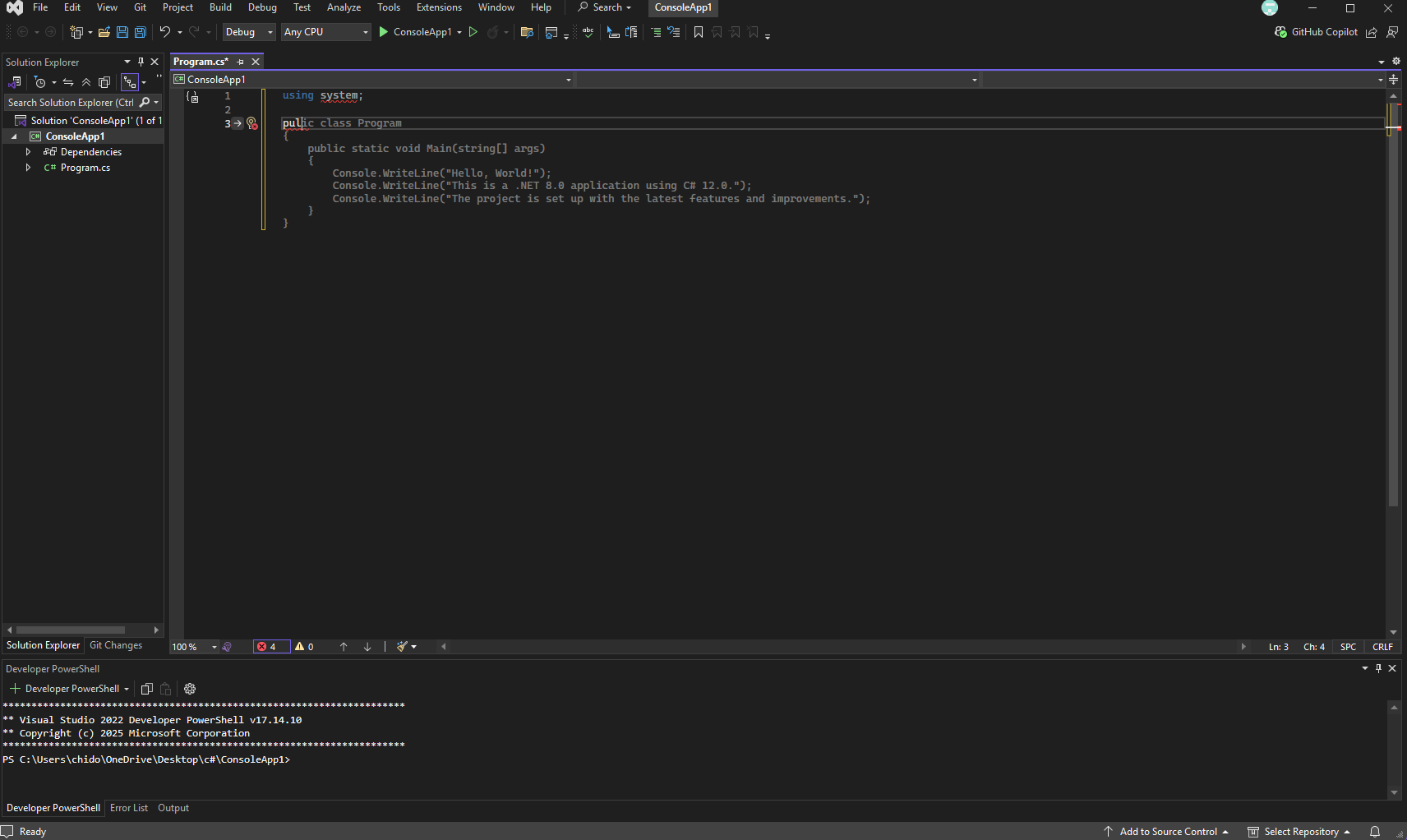Open the Debug menu

262,7
